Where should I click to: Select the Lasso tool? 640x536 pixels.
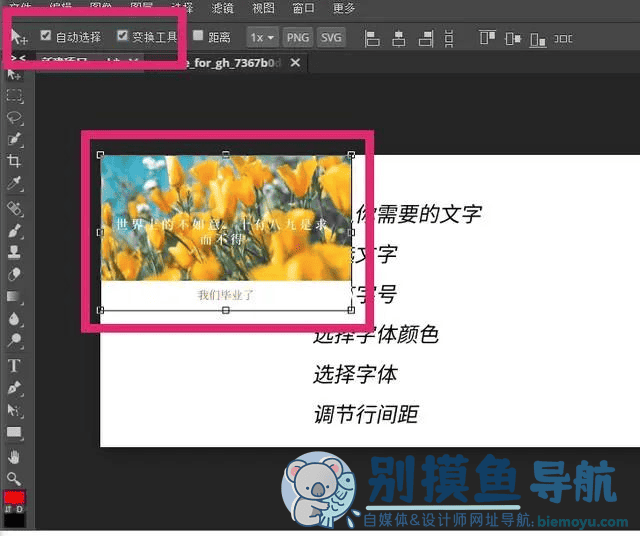click(15, 118)
